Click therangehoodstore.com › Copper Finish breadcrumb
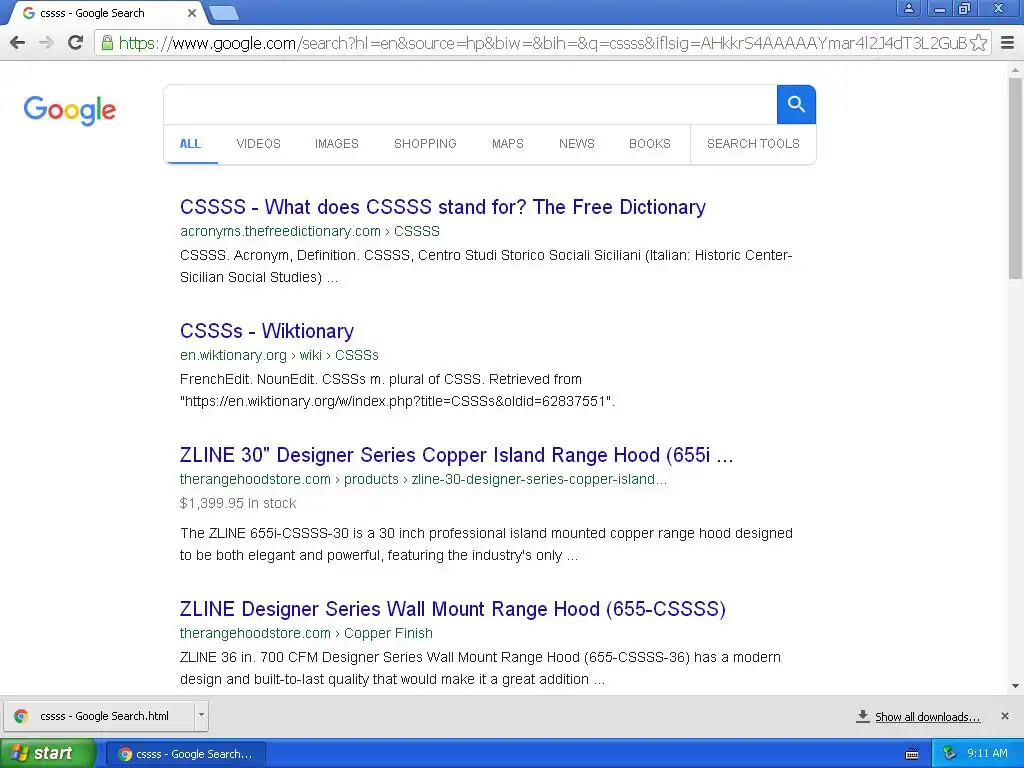The image size is (1024, 768). tap(306, 633)
